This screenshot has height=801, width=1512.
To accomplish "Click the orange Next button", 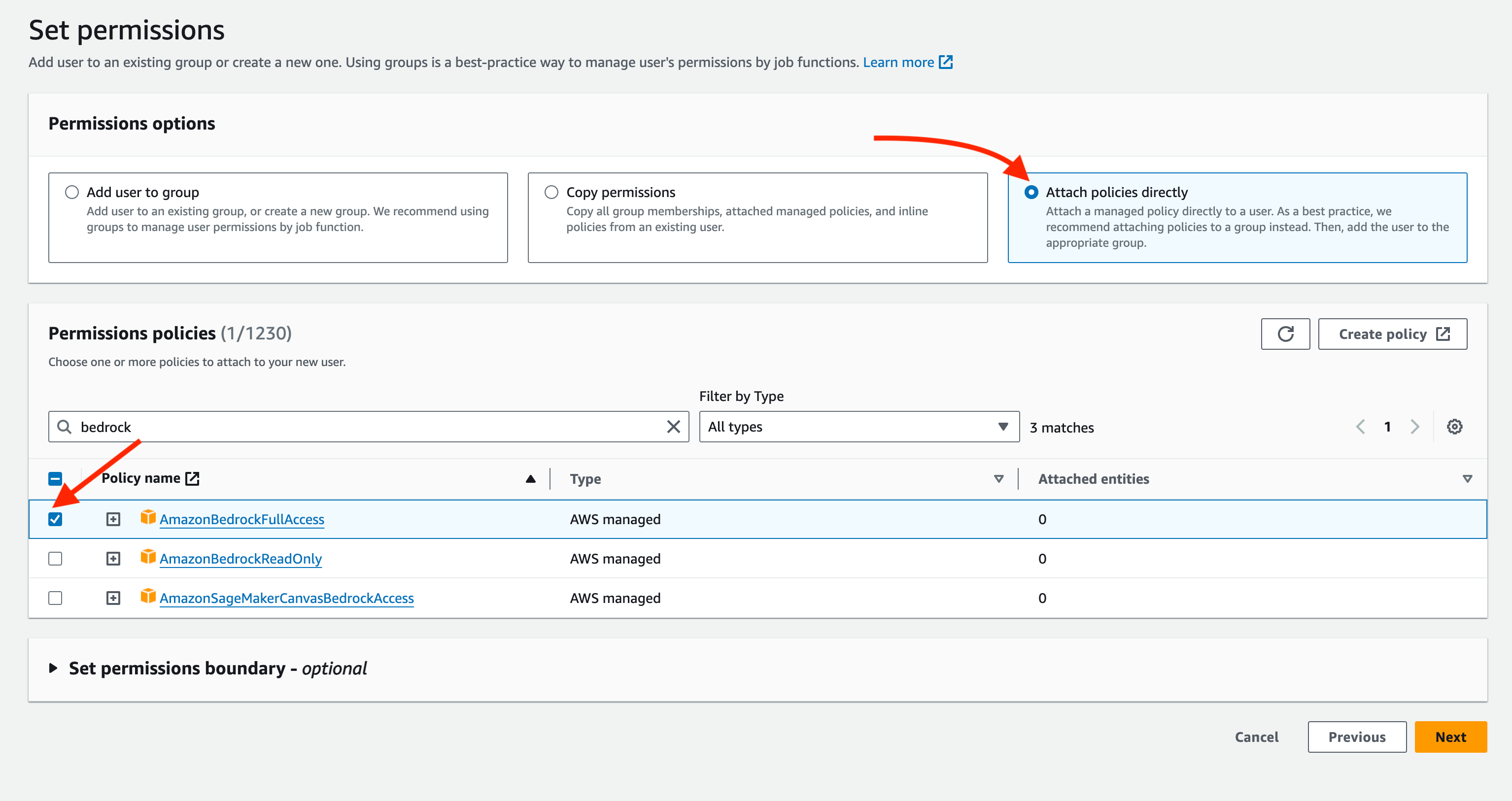I will tap(1450, 737).
